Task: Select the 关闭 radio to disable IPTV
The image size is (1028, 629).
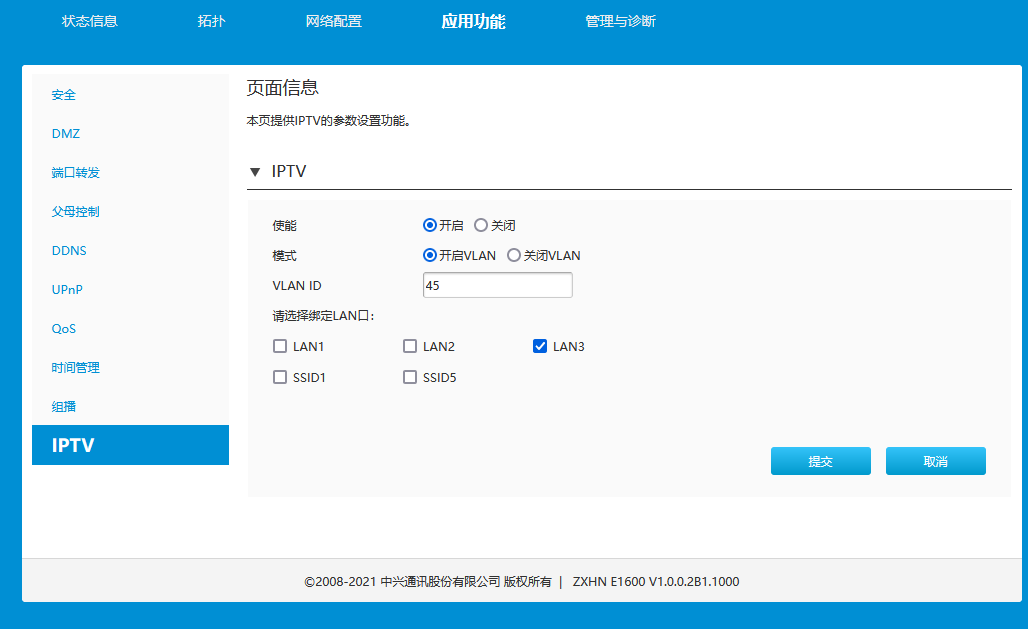Action: point(481,225)
